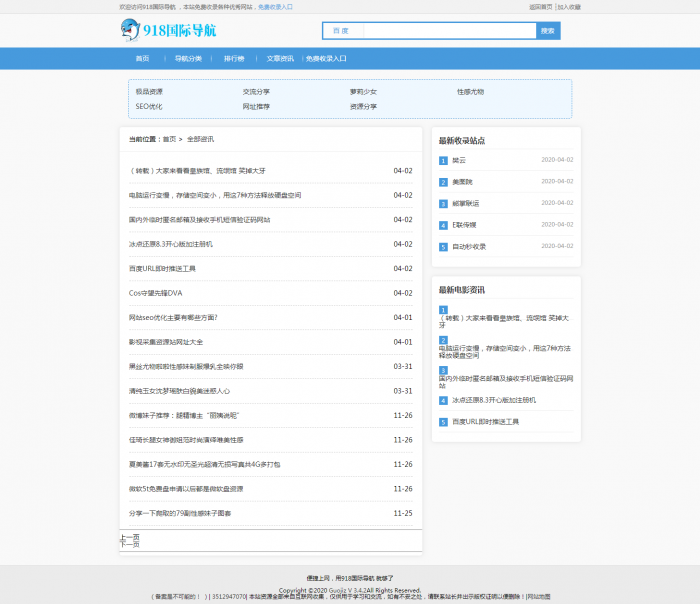Screen dimensions: 700x604
Task: Click the number 5 badge beside 自动秒收录
Action: click(443, 247)
